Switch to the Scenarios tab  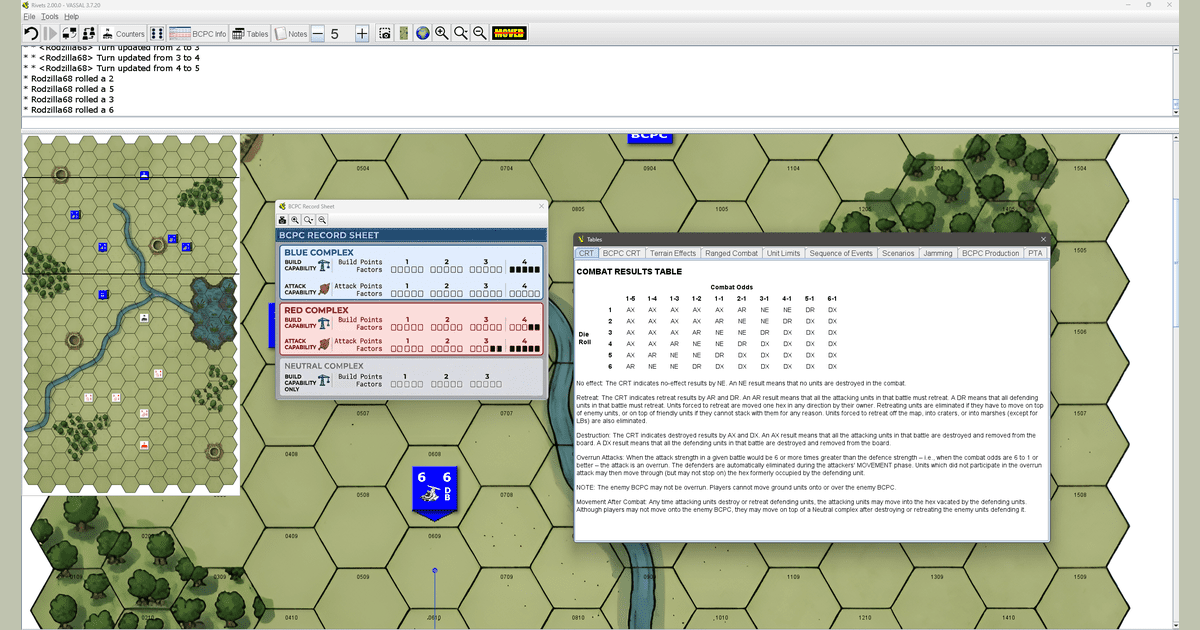click(898, 253)
